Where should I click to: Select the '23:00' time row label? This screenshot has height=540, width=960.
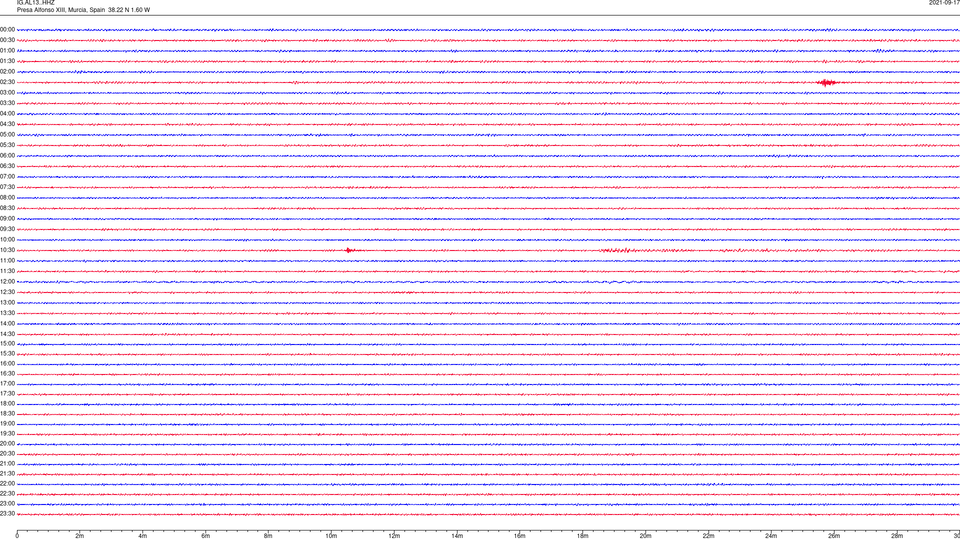click(x=7, y=504)
